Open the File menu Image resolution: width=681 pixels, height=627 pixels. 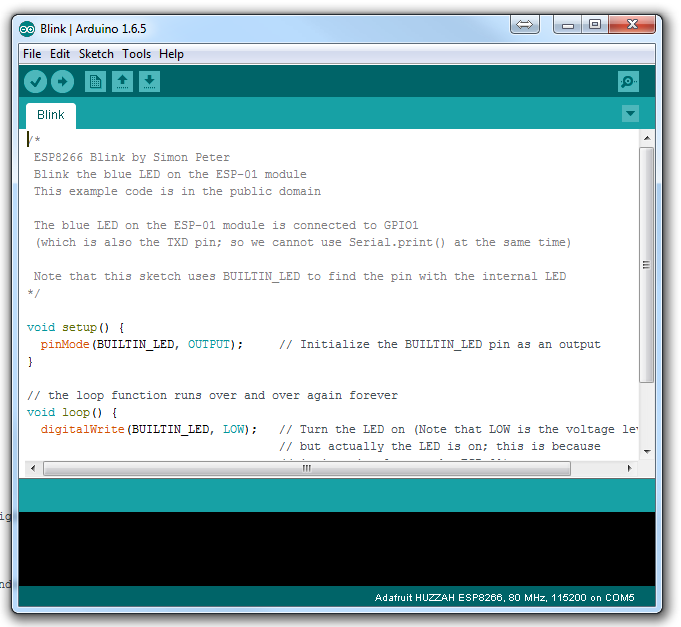click(x=32, y=54)
